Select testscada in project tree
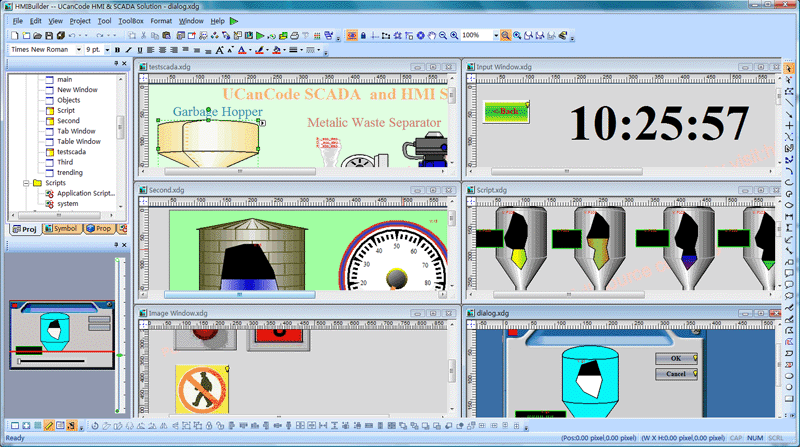 click(x=71, y=152)
